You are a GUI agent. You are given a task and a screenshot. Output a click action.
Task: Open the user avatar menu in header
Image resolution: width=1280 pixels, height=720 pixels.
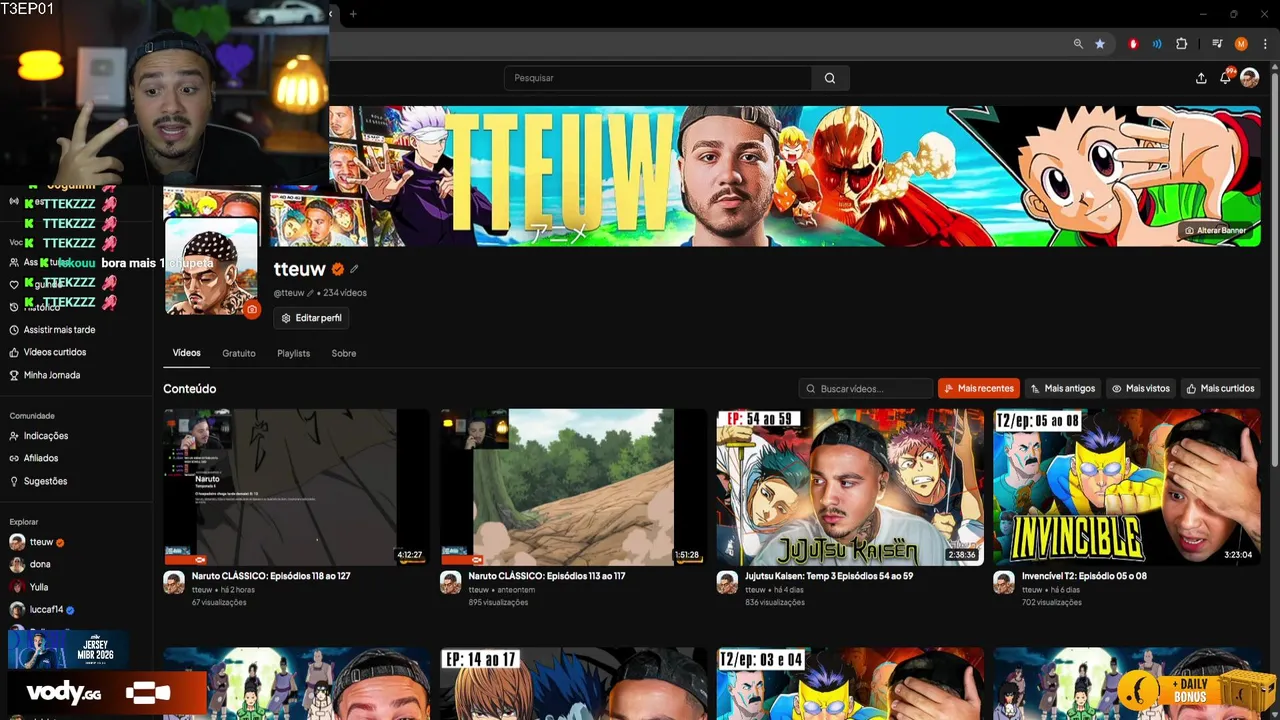(x=1249, y=78)
